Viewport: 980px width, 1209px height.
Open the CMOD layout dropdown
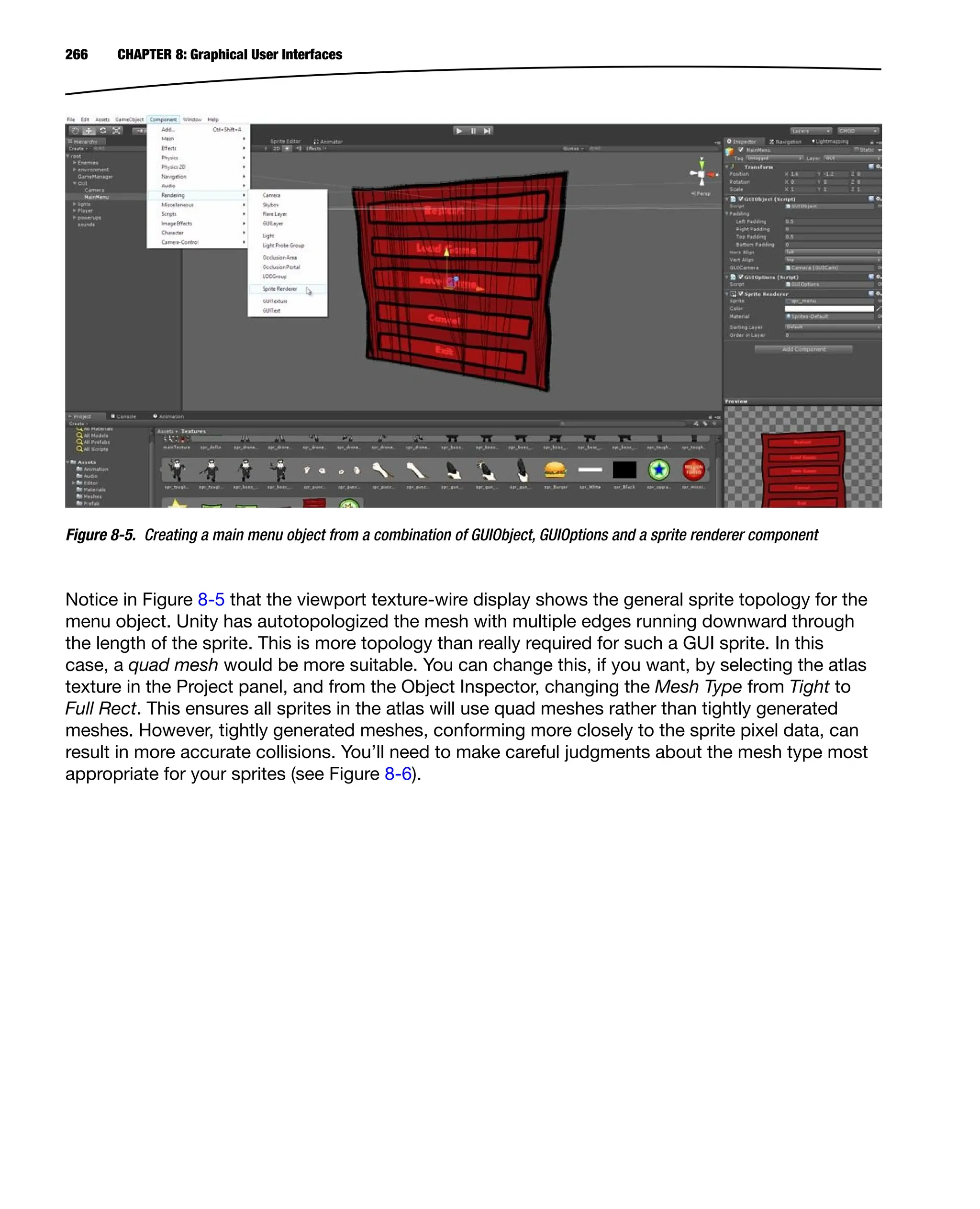pyautogui.click(x=858, y=131)
